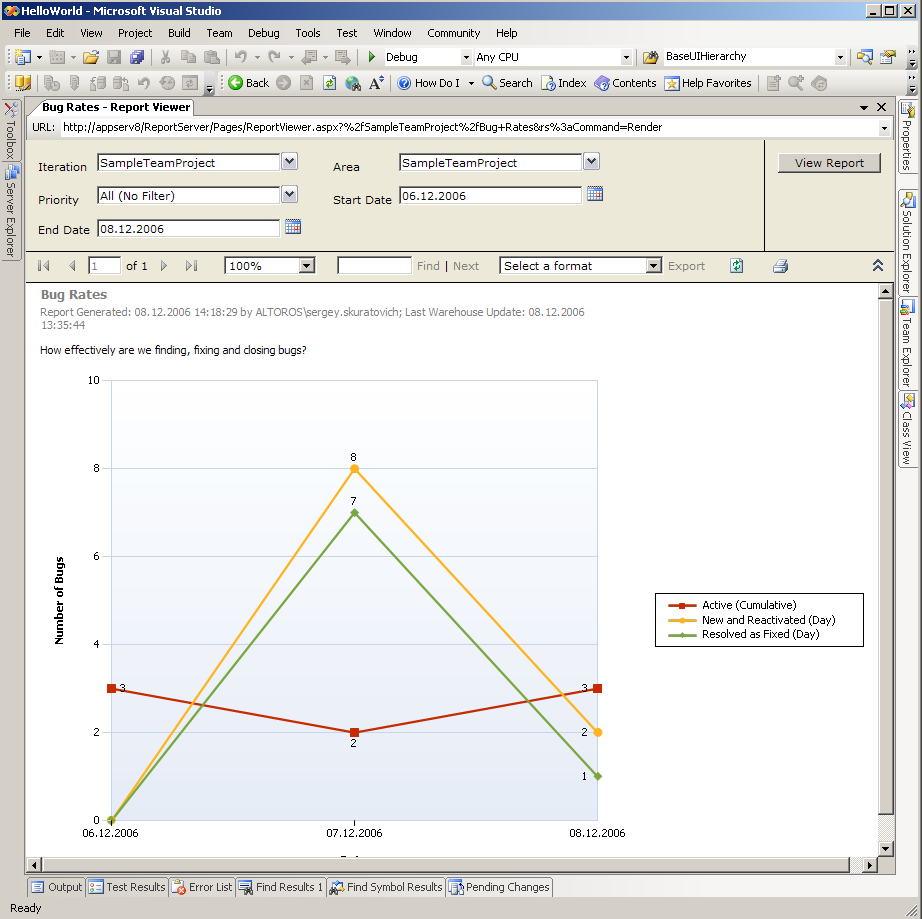Click the Find in Files binoculars folder icon
Screen dimensions: 922x919
[x=650, y=57]
